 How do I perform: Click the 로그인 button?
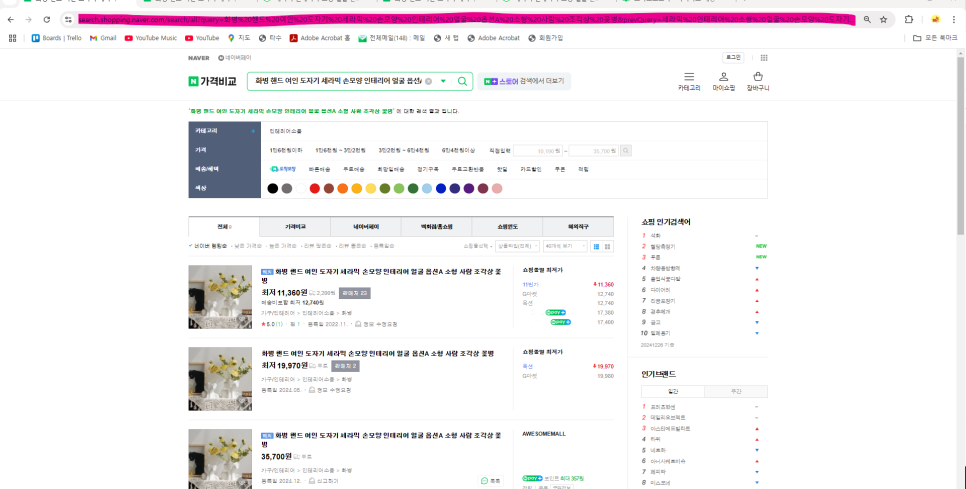point(733,58)
